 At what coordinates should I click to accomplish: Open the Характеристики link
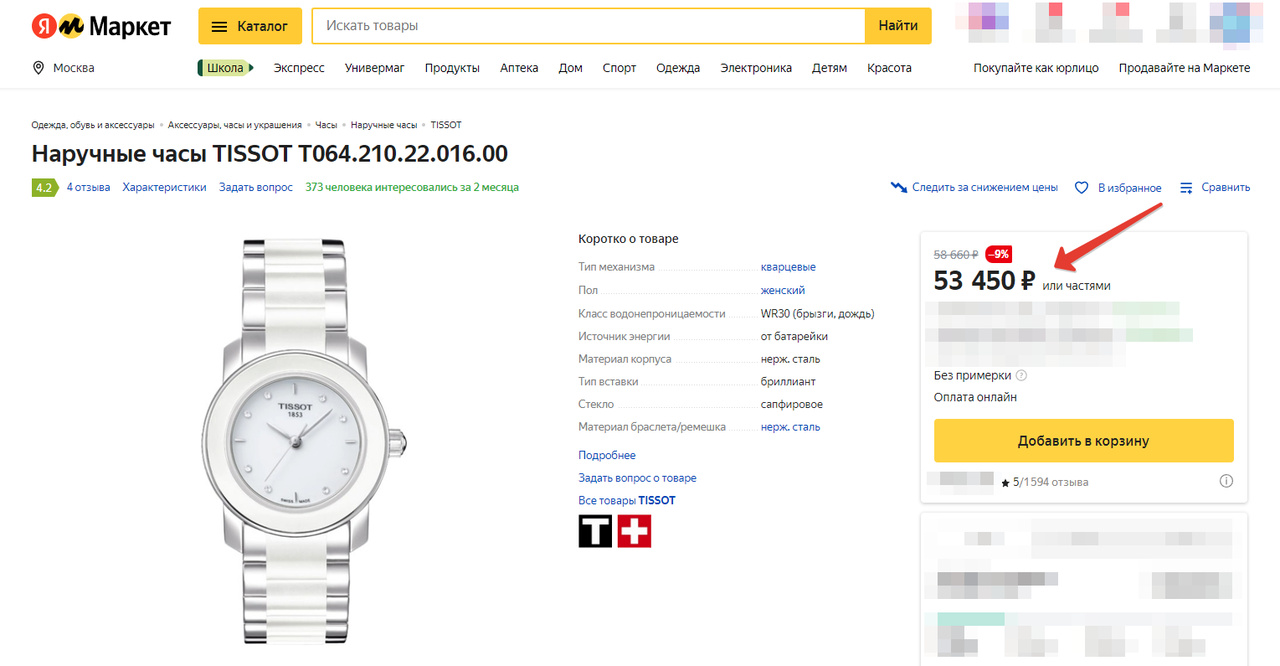coord(164,187)
